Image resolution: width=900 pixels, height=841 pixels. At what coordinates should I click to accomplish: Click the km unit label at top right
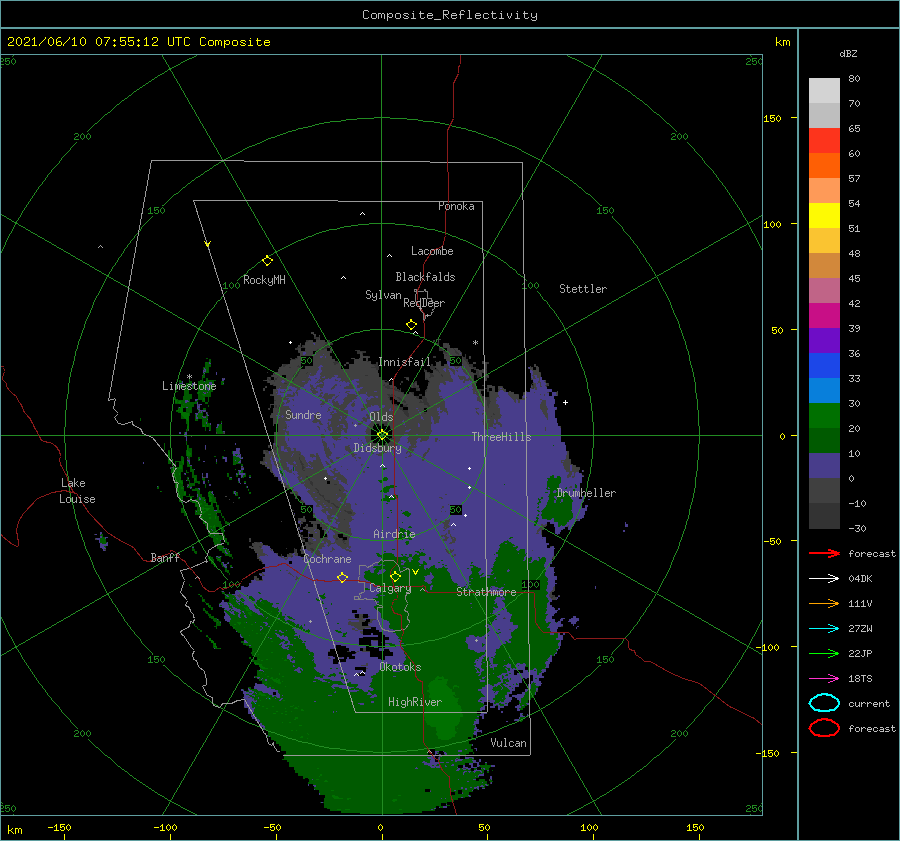782,42
